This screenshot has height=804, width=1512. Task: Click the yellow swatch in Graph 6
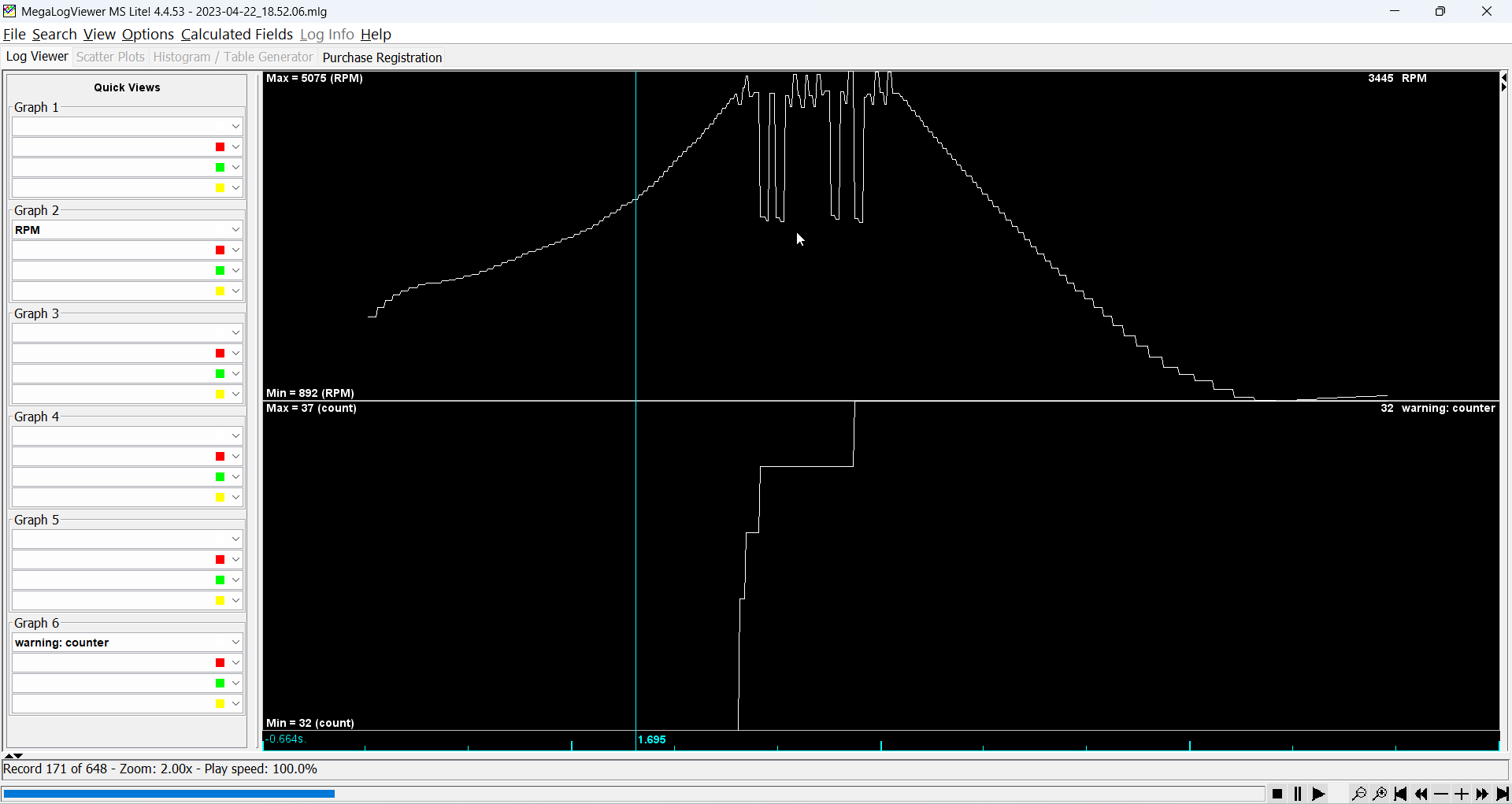click(x=220, y=704)
